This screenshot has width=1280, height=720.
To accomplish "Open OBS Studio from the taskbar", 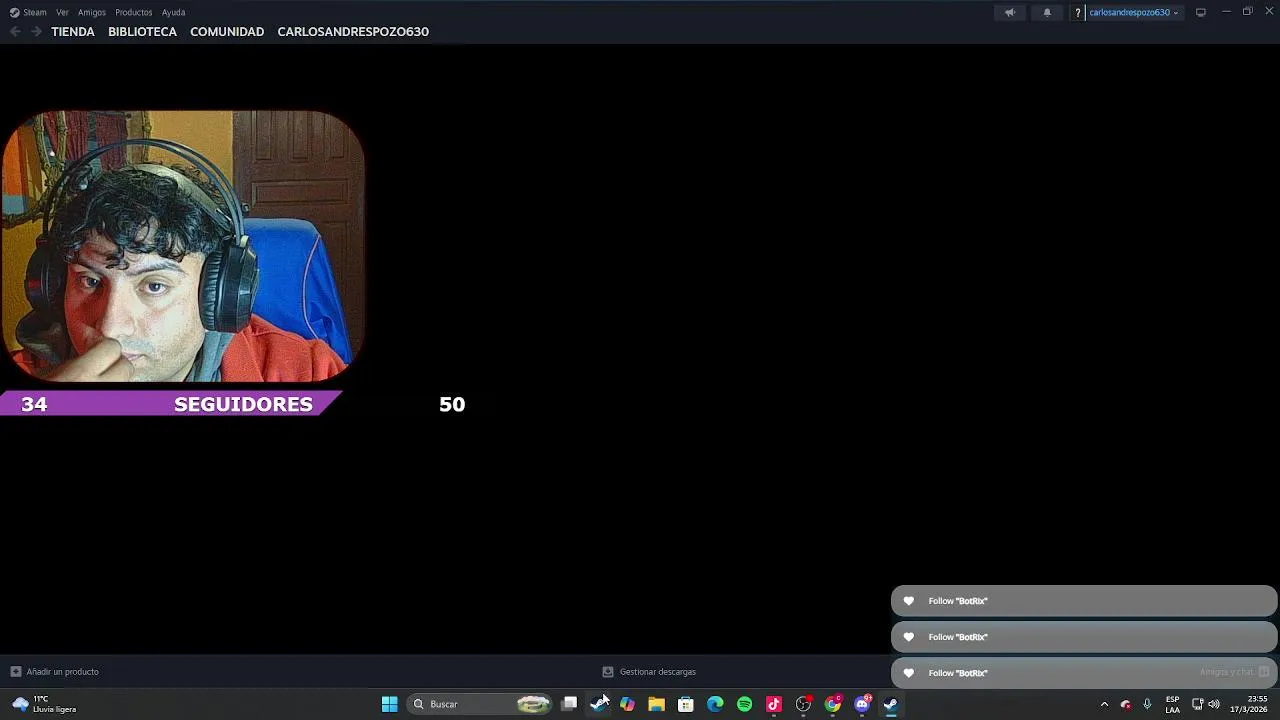I will (803, 704).
